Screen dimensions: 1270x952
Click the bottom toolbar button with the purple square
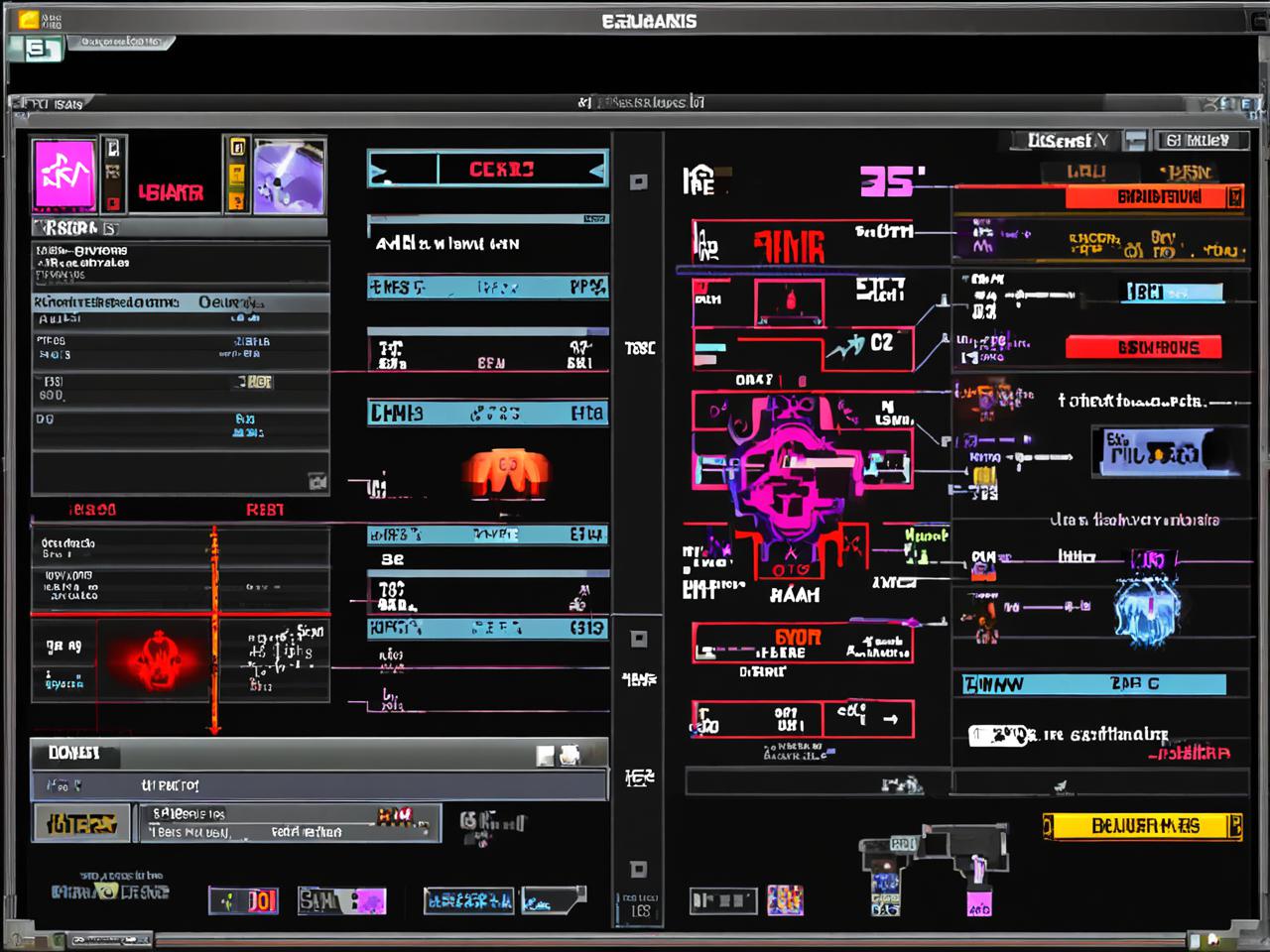click(x=342, y=900)
